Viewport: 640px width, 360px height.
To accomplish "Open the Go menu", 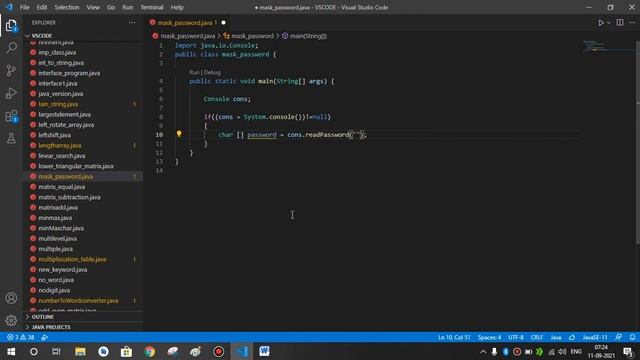I will (111, 7).
